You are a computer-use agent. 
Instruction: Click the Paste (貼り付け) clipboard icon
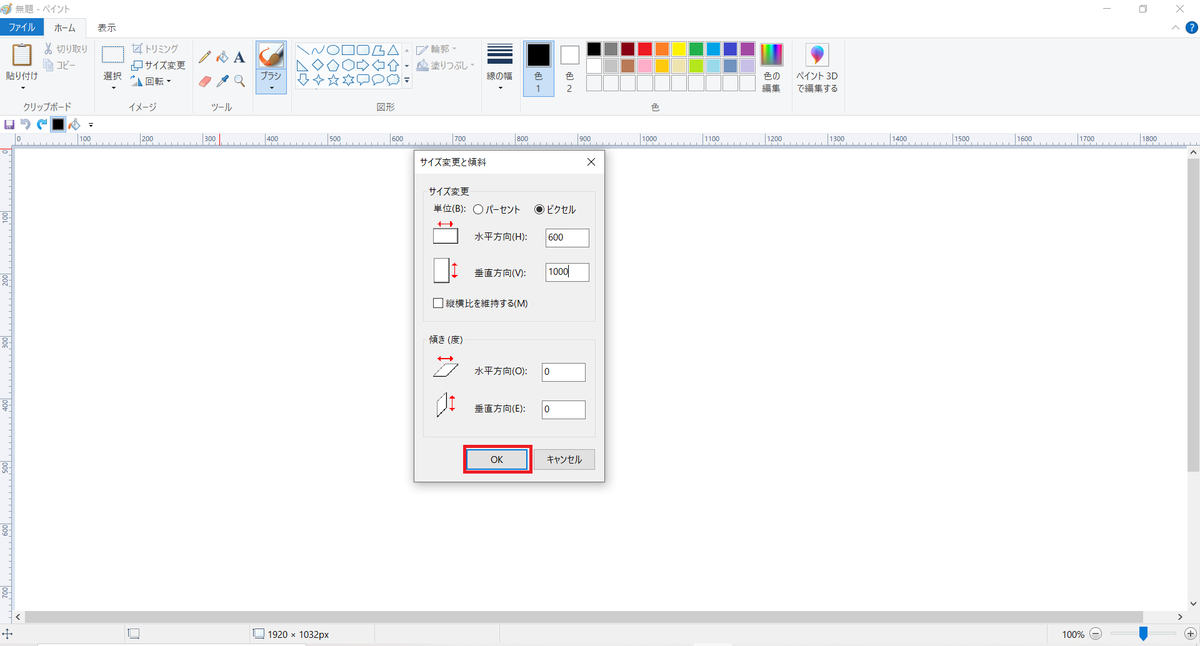(x=22, y=55)
